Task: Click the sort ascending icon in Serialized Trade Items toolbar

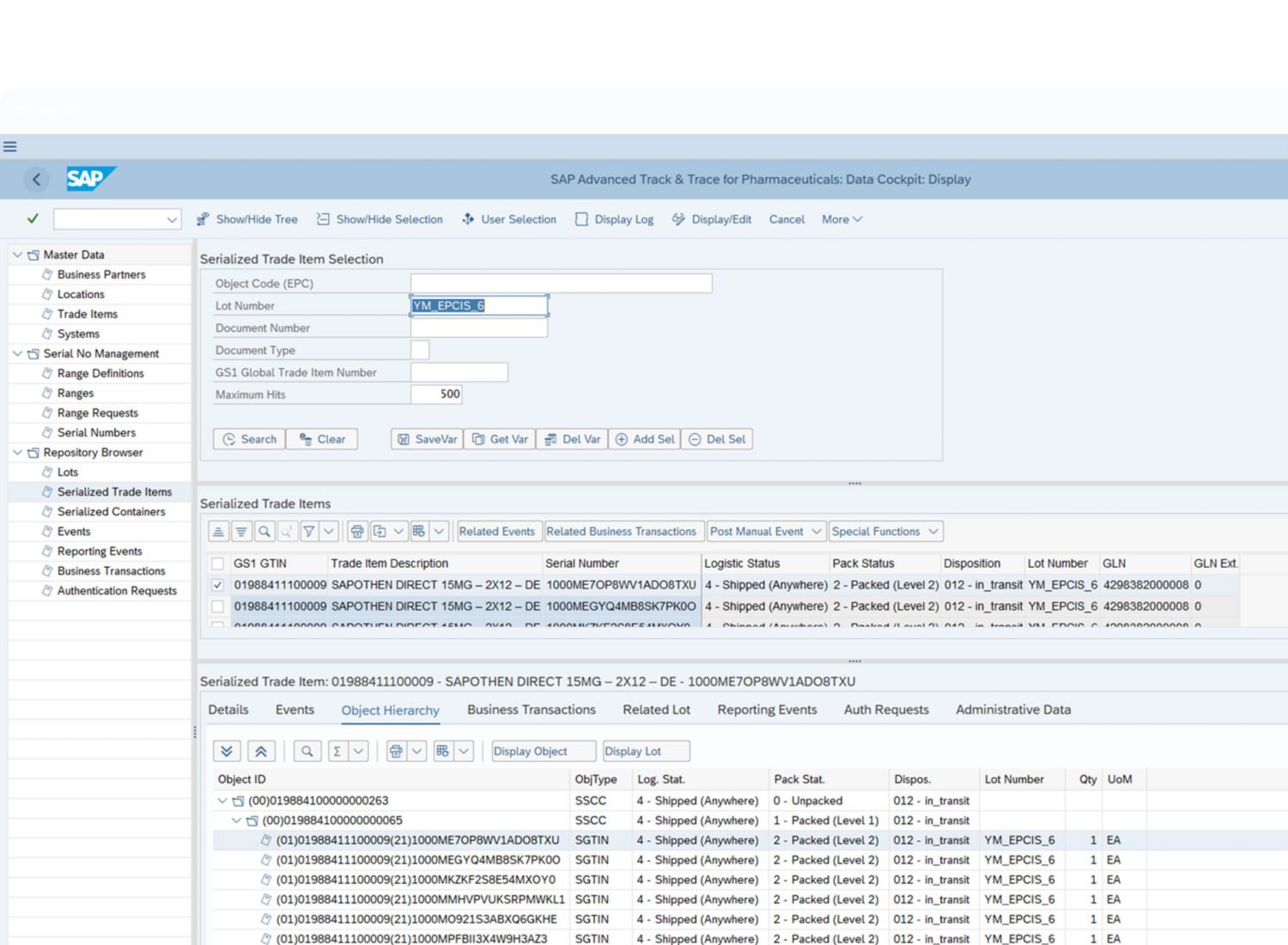Action: tap(219, 532)
